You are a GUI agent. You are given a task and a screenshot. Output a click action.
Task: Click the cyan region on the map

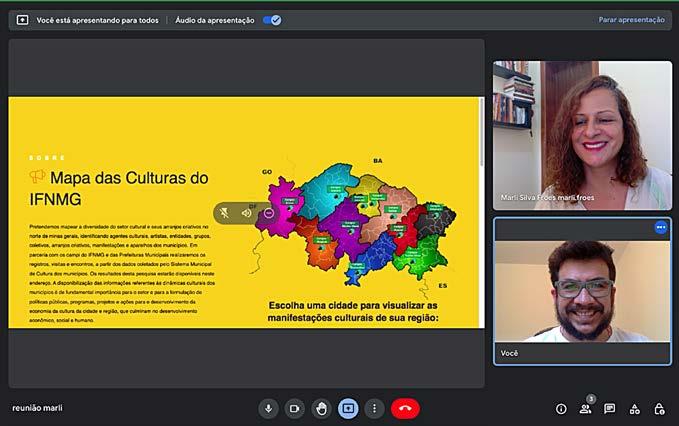pyautogui.click(x=328, y=190)
